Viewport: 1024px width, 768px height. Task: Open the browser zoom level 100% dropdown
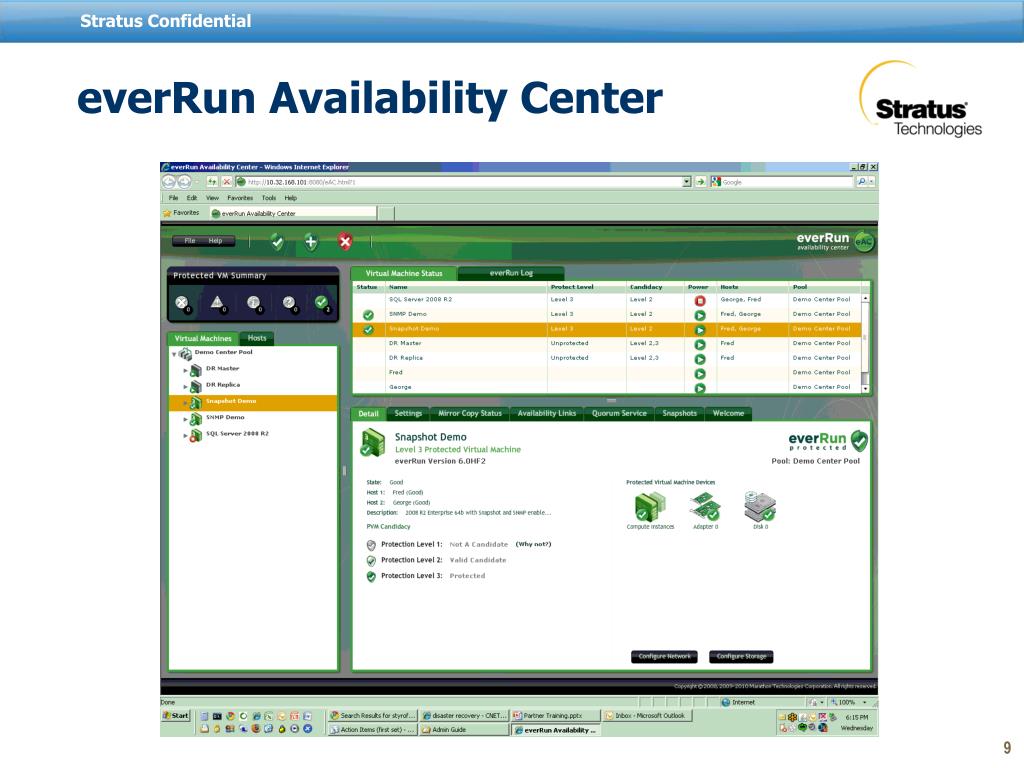[865, 703]
